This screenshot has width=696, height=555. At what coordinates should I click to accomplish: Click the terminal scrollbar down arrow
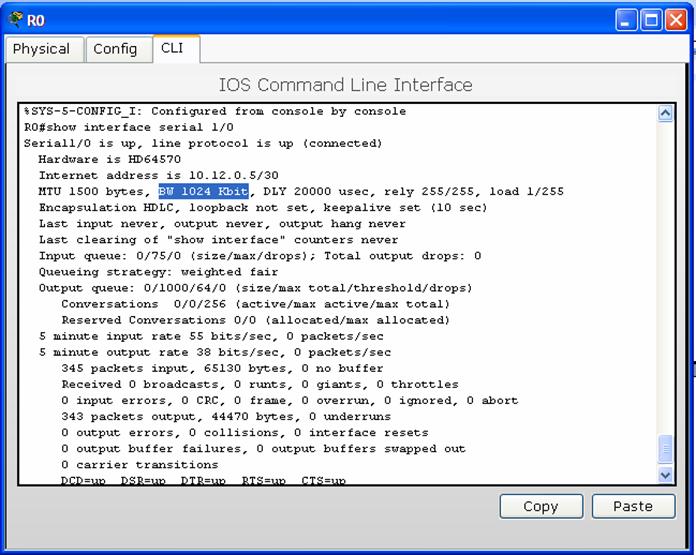tap(665, 477)
